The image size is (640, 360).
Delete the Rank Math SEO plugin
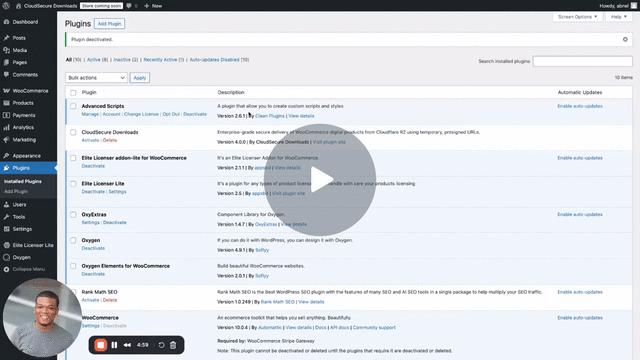(x=110, y=300)
